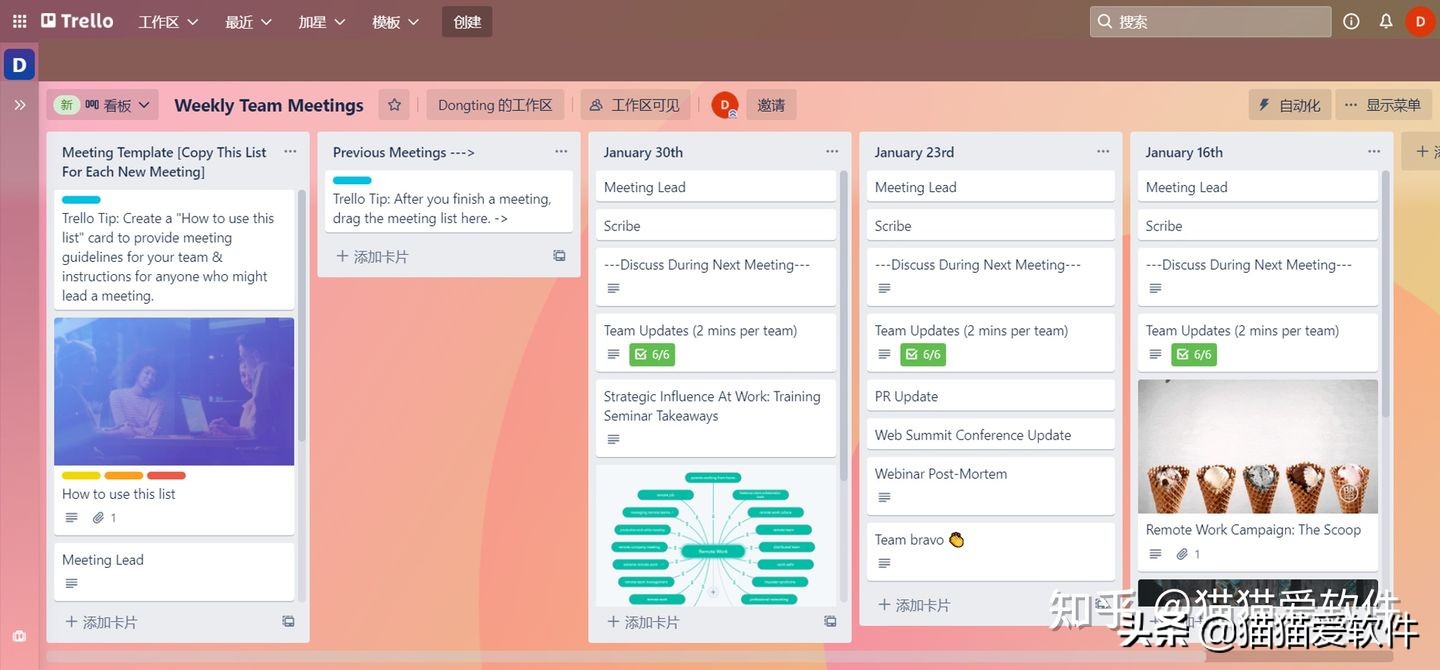Expand the left sidebar chevrons
Screen dimensions: 1440x670
pyautogui.click(x=19, y=105)
